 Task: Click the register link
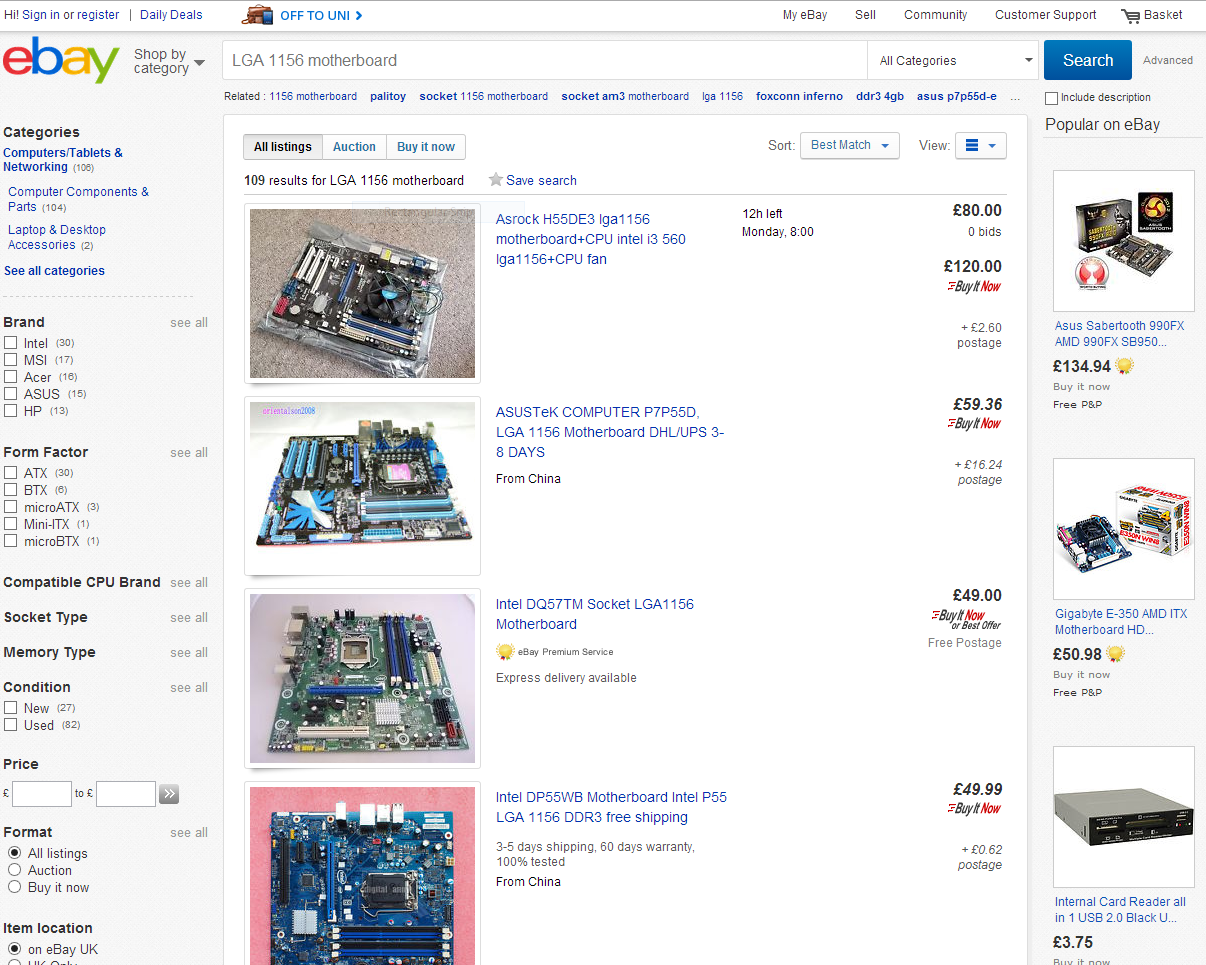coord(98,15)
